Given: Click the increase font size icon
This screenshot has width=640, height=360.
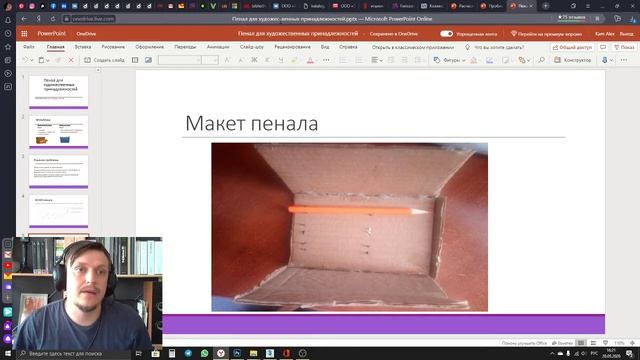Looking at the screenshot, I should pos(227,60).
